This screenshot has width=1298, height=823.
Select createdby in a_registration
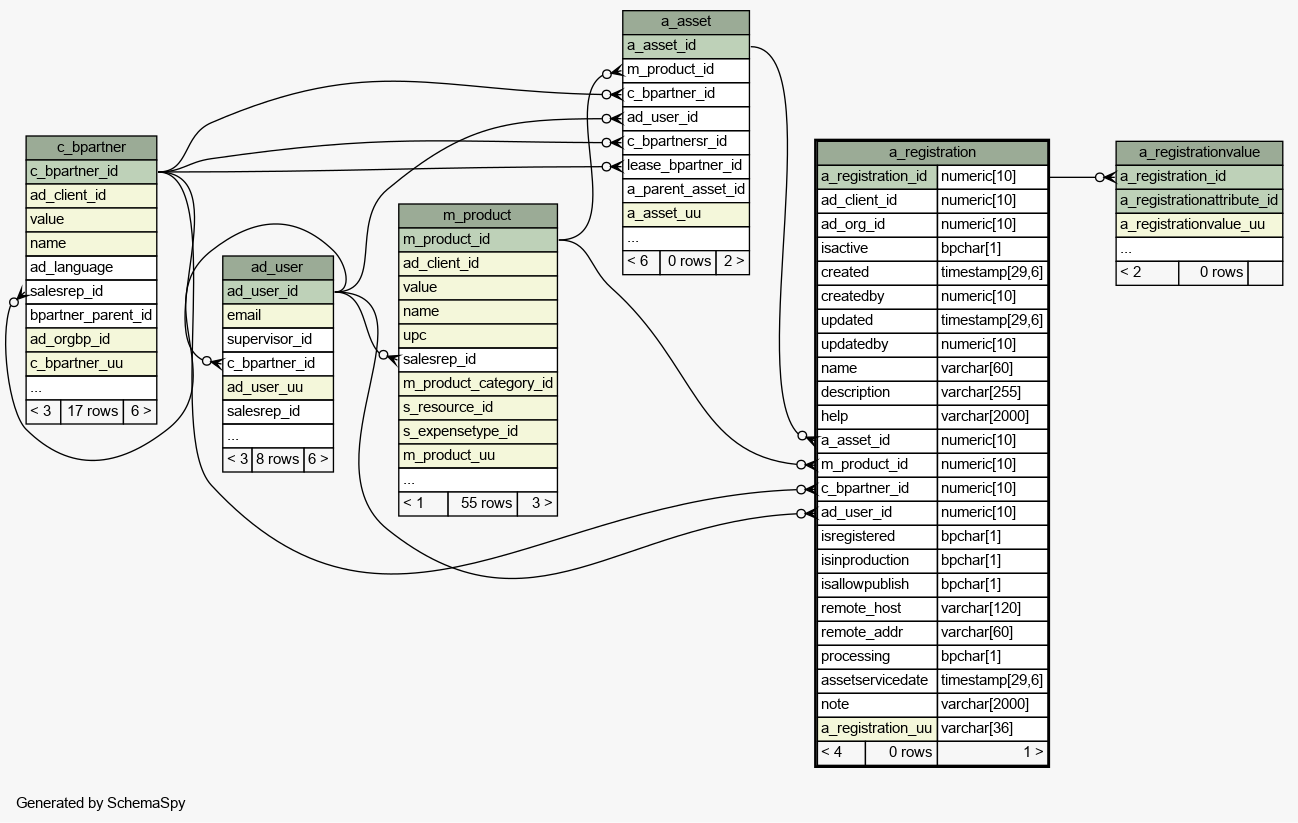877,296
